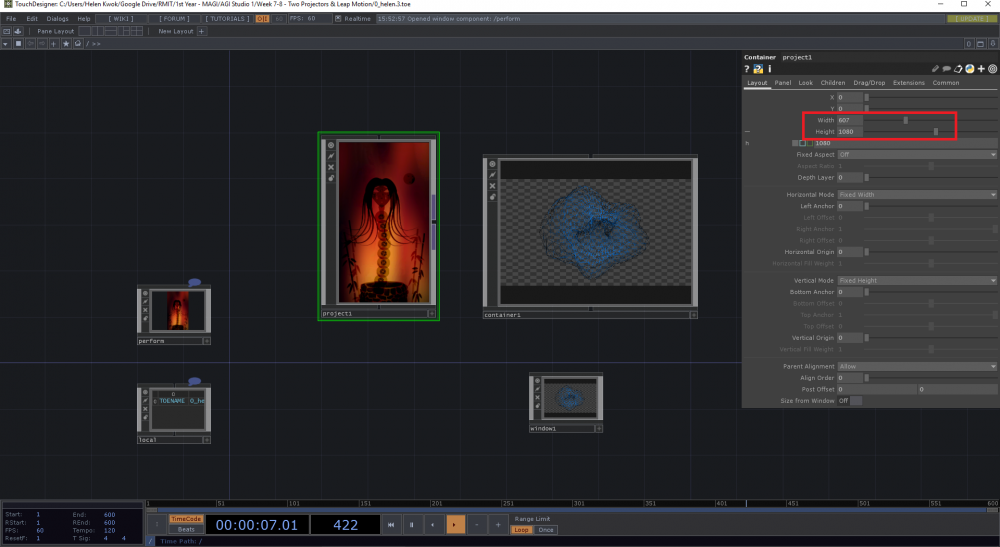The image size is (1000, 547).
Task: Open Python help icon in parameter panel
Action: pos(758,69)
